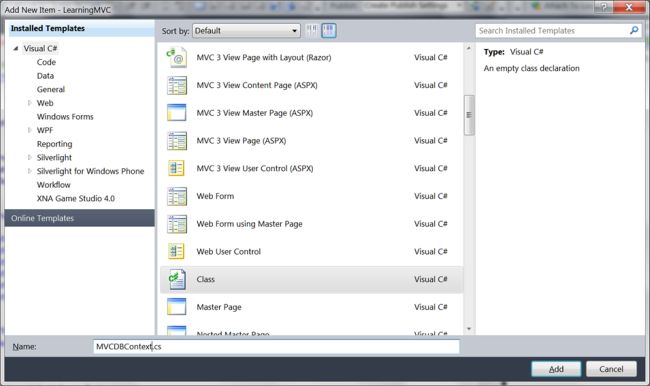Viewport: 650px width, 386px height.
Task: Select the Windows Forms category
Action: click(x=65, y=117)
